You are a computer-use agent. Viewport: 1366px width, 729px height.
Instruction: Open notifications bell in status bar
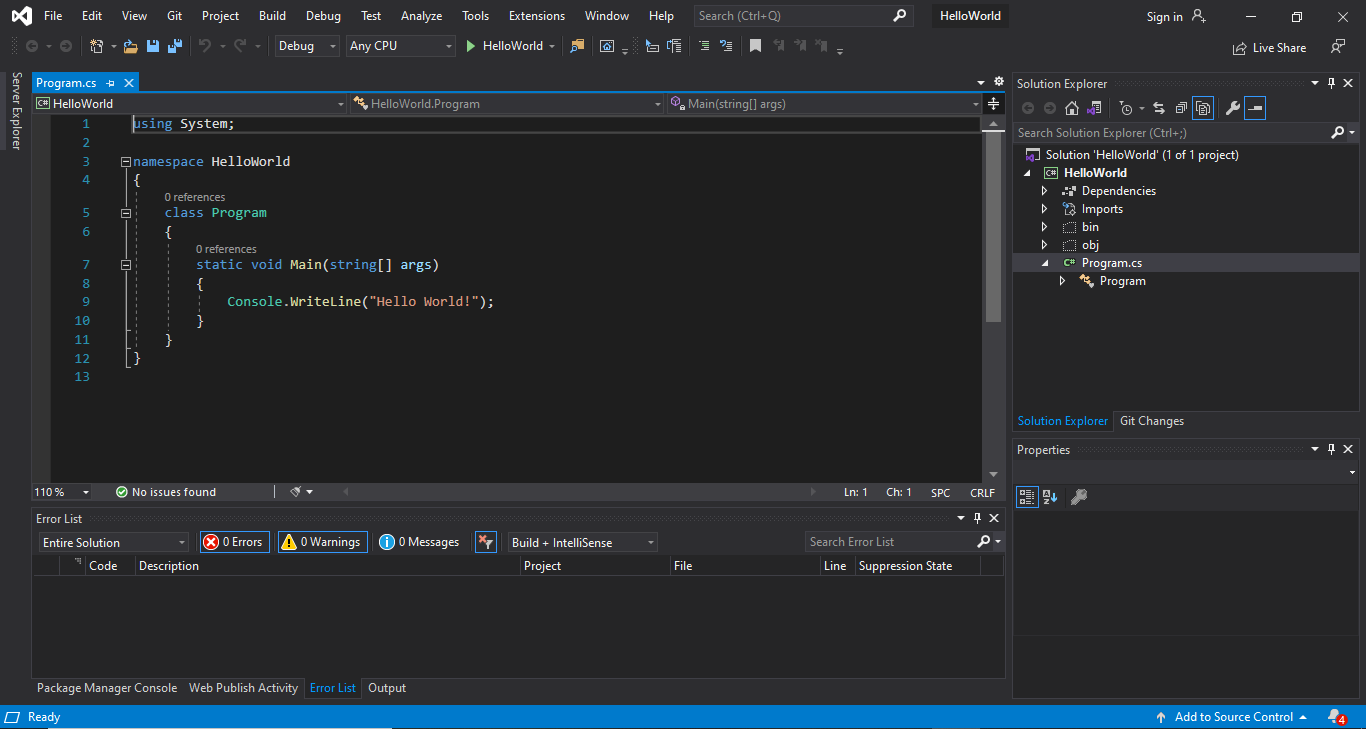coord(1335,717)
